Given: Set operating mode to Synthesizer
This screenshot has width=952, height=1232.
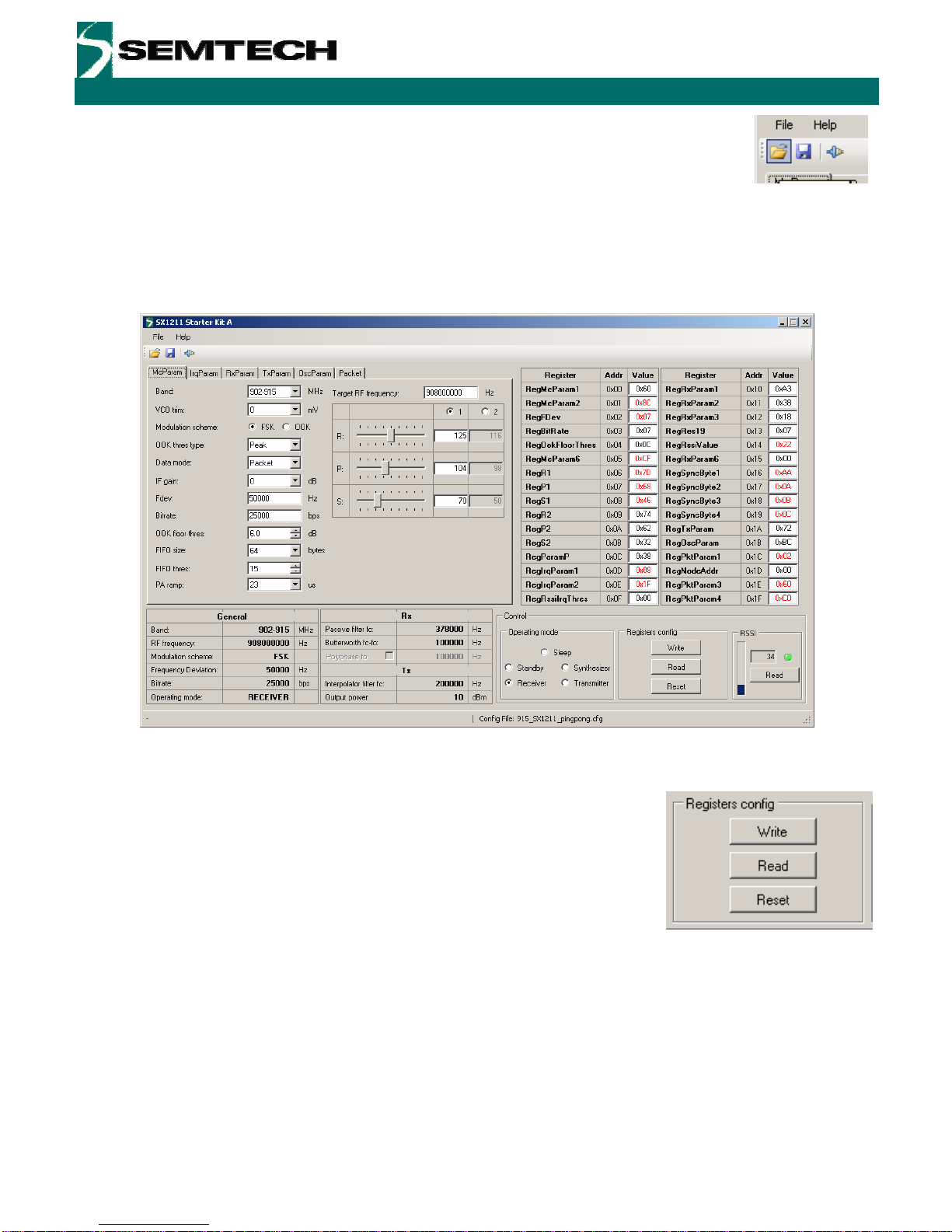Looking at the screenshot, I should 565,668.
